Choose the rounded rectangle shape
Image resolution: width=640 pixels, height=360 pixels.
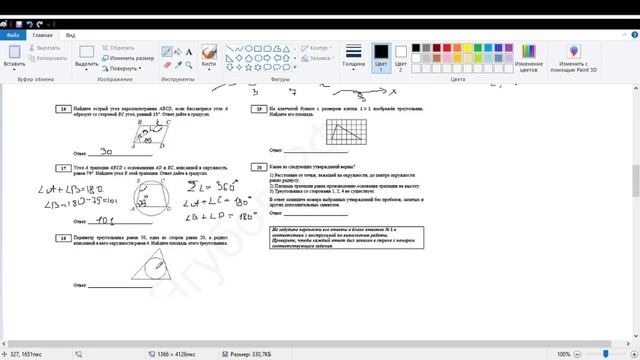267,49
